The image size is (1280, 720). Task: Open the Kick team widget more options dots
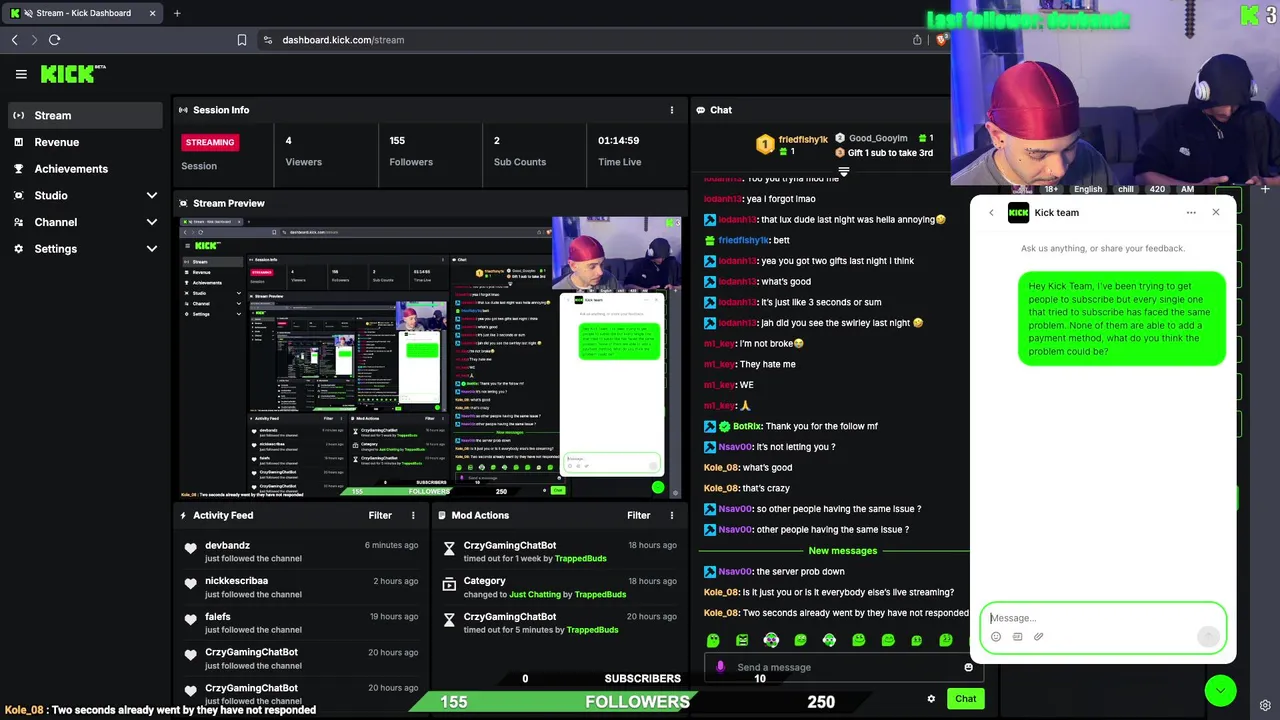(x=1191, y=212)
